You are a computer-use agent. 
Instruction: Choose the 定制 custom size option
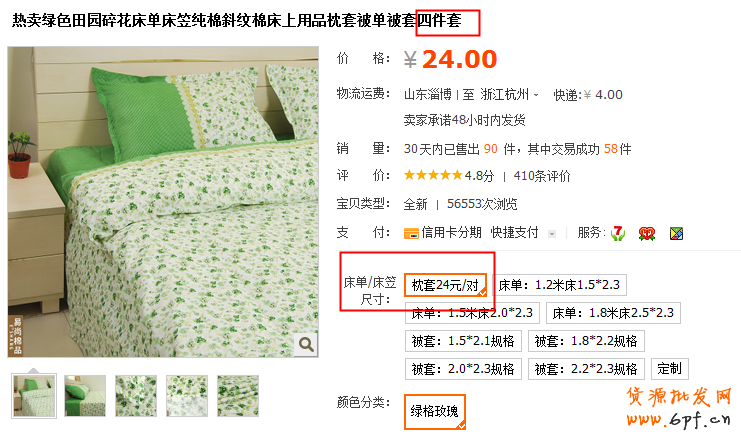click(670, 369)
